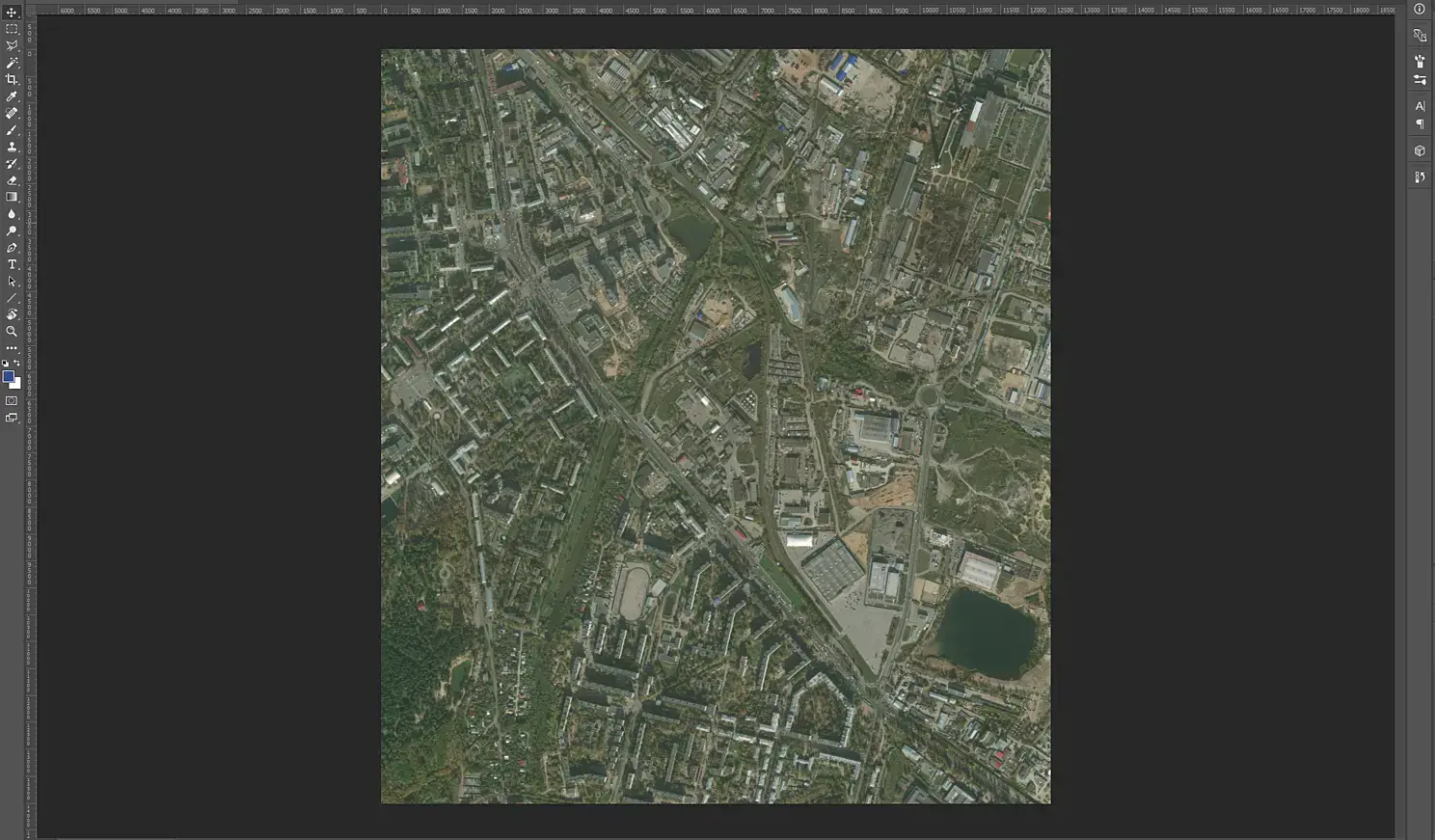Select the Line tool
The height and width of the screenshot is (840, 1435).
pos(12,298)
